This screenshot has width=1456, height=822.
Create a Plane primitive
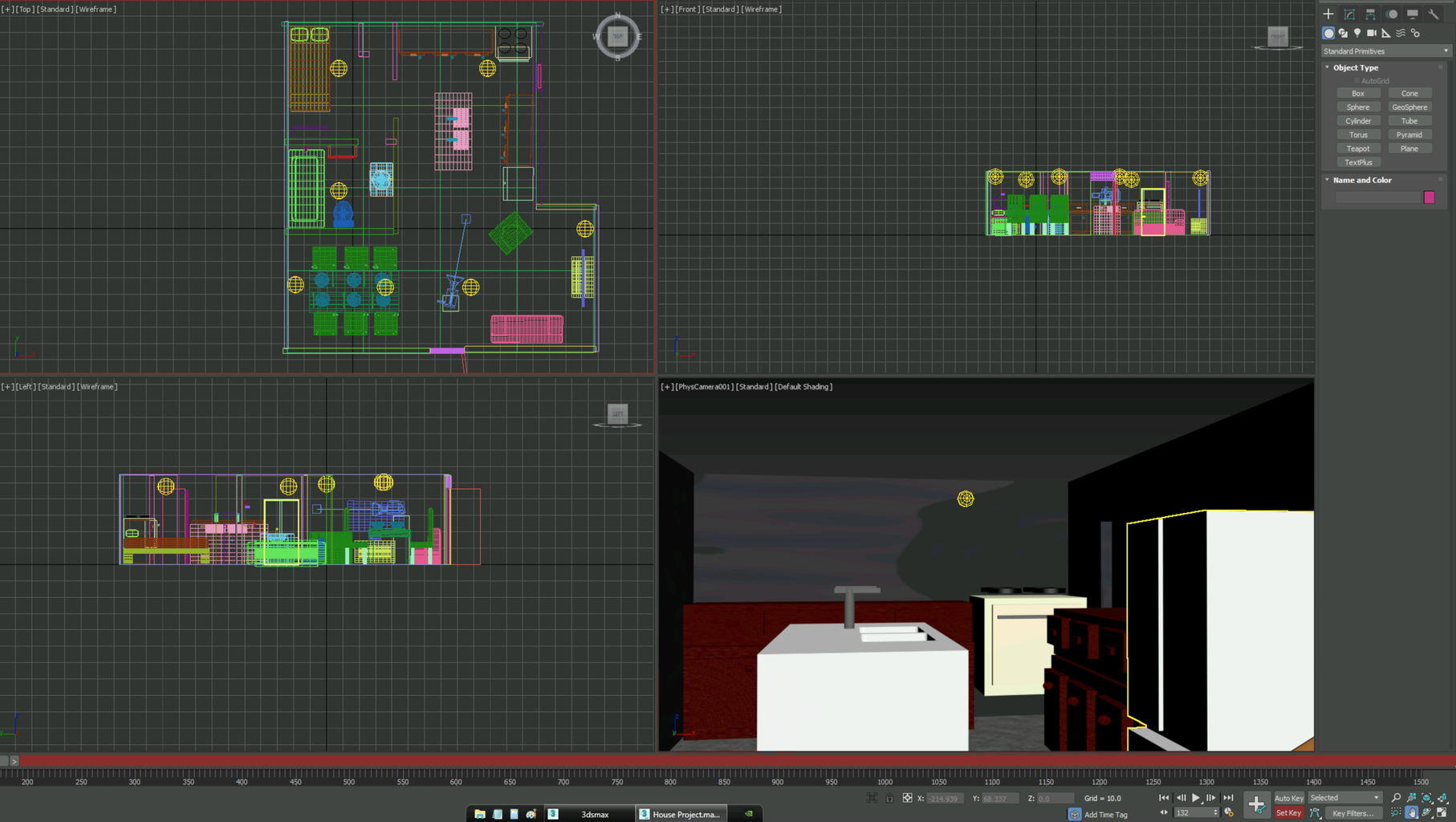pyautogui.click(x=1409, y=148)
